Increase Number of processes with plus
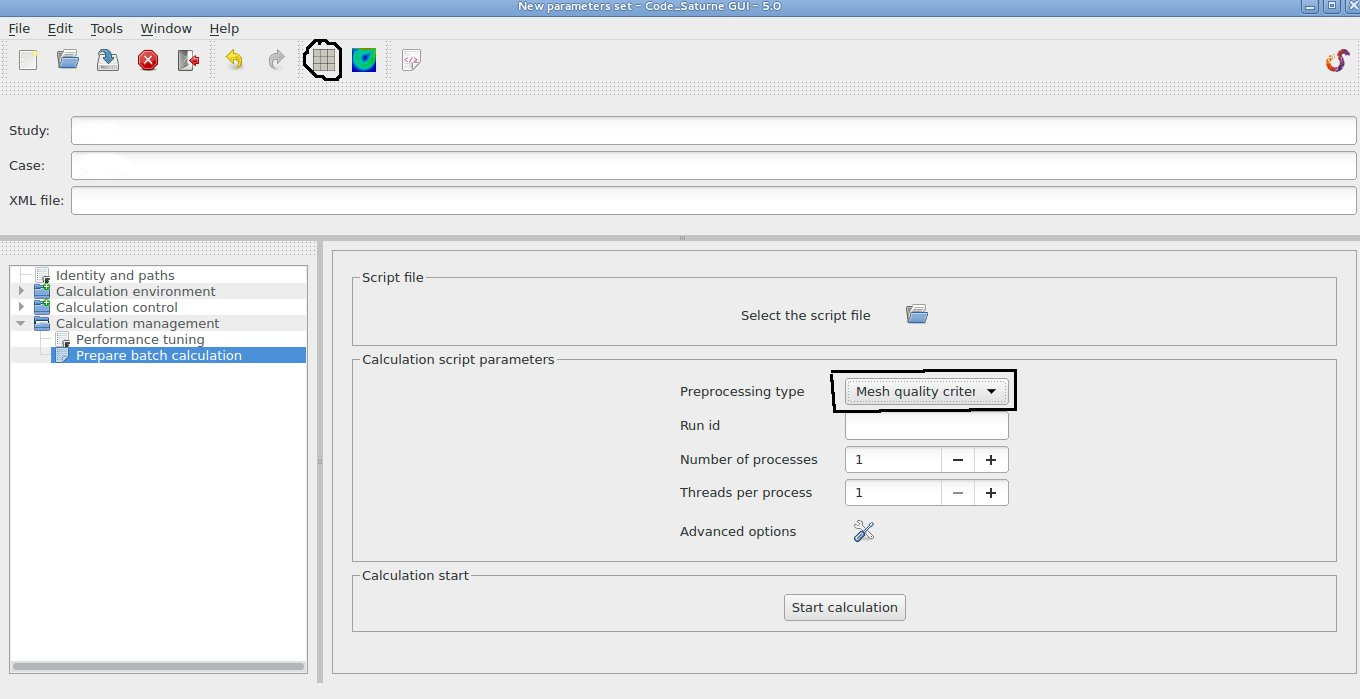The image size is (1360, 699). (x=991, y=460)
